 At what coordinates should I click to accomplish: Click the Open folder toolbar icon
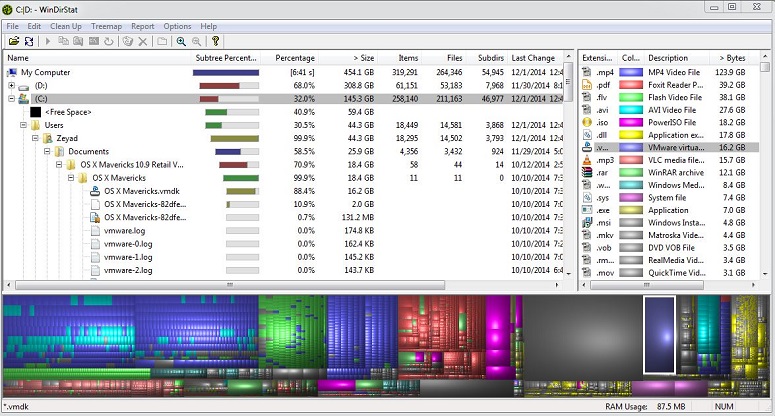pyautogui.click(x=14, y=41)
